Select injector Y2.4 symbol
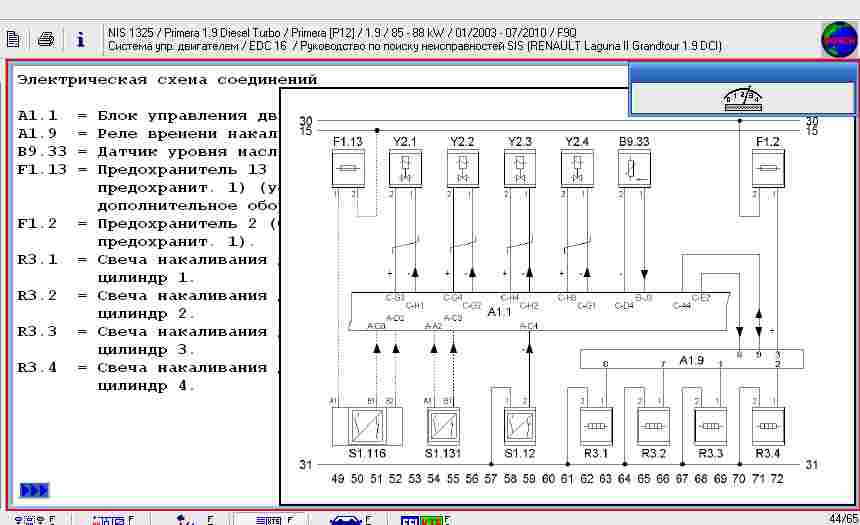Viewport: 860px width, 525px height. [577, 169]
